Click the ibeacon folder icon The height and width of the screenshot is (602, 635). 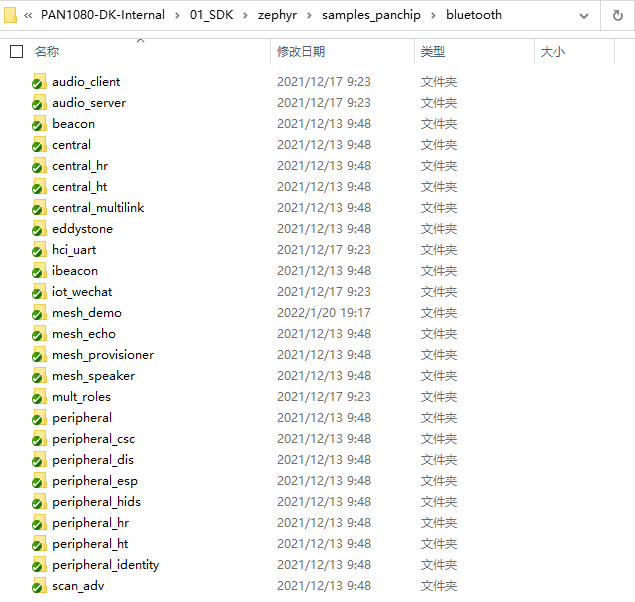pyautogui.click(x=39, y=270)
